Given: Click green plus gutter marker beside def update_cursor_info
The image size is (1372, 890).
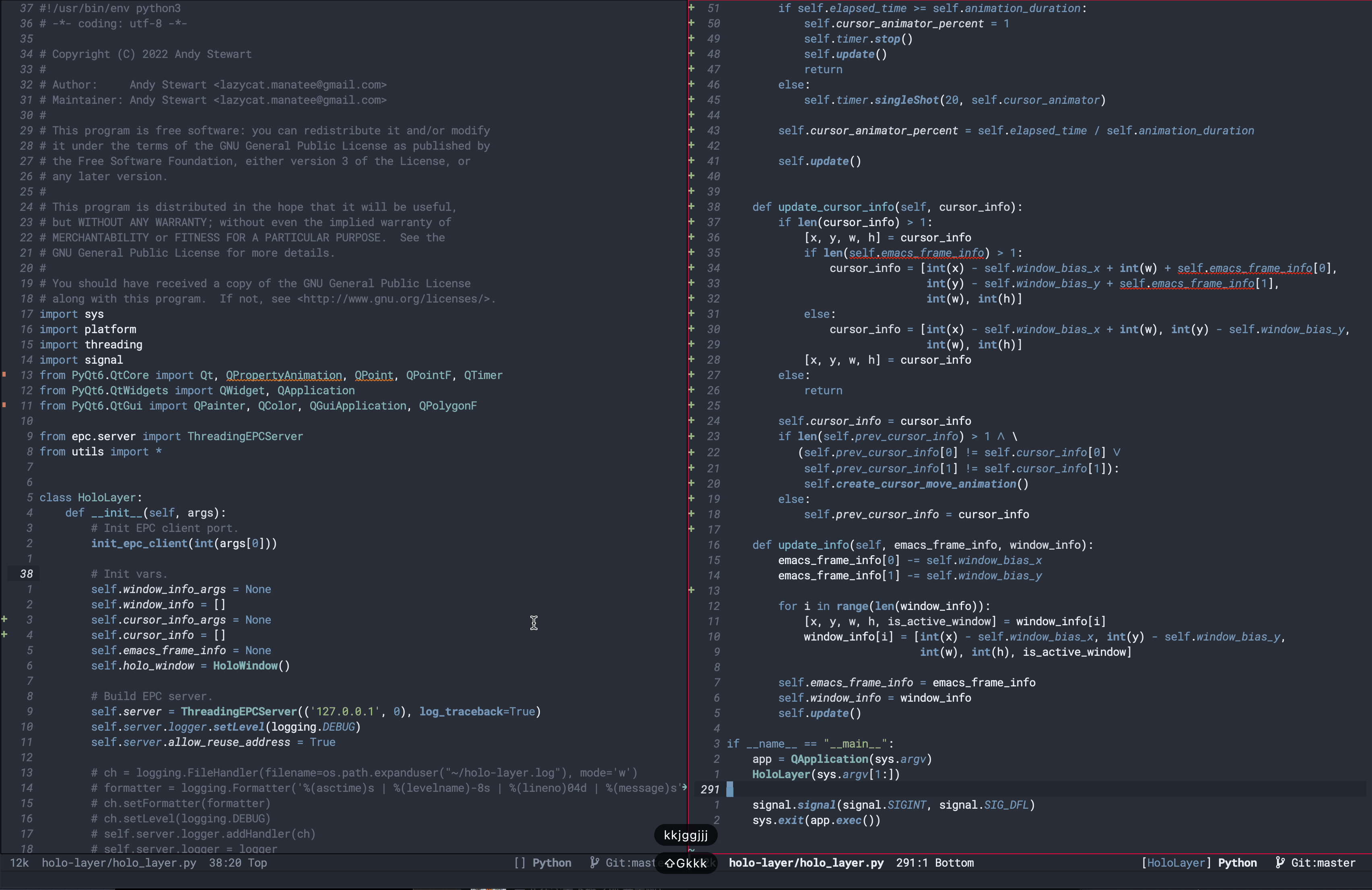Looking at the screenshot, I should [x=691, y=206].
